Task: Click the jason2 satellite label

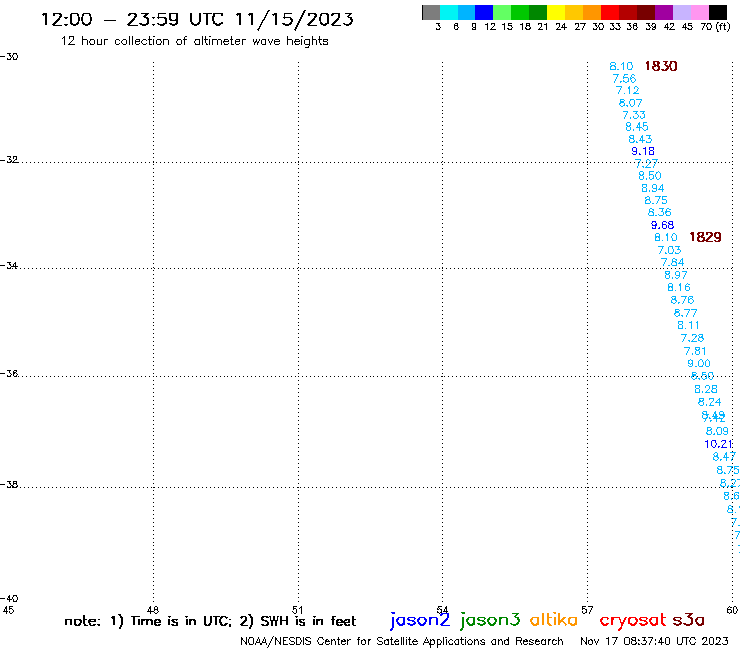Action: (420, 620)
